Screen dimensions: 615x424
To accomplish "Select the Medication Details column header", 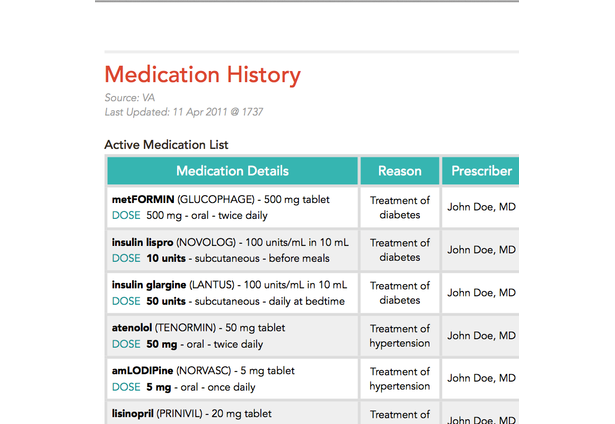I will (x=232, y=171).
